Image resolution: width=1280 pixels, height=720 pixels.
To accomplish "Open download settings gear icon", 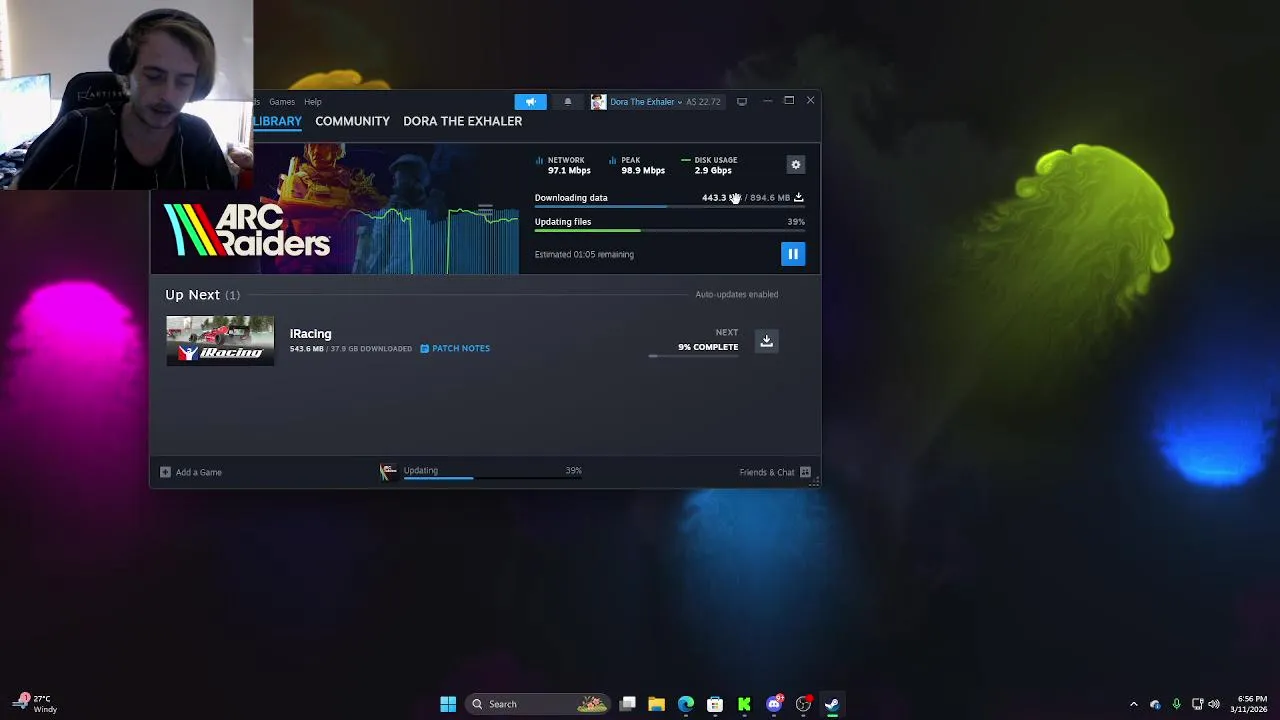I will (796, 165).
